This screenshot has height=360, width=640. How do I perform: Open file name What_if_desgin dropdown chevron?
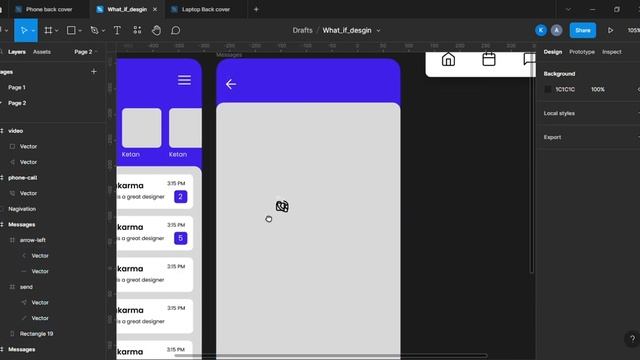coord(378,31)
